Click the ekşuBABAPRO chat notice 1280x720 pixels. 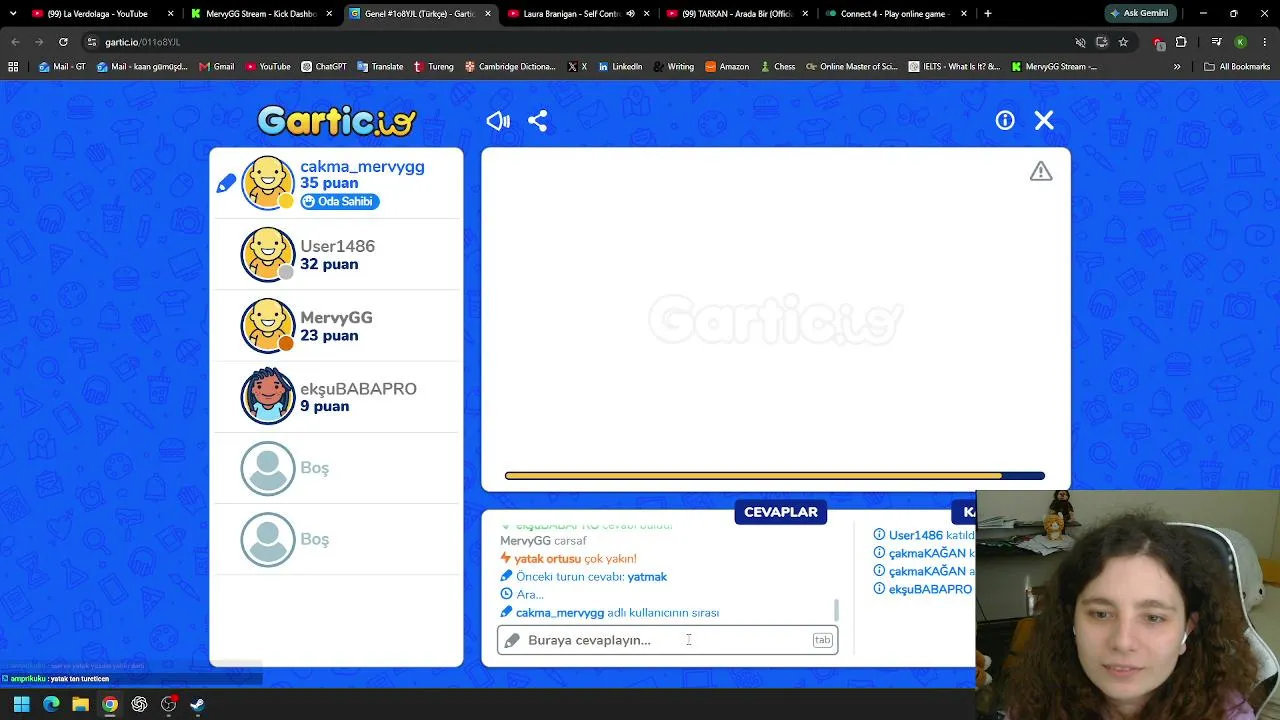pyautogui.click(x=923, y=589)
